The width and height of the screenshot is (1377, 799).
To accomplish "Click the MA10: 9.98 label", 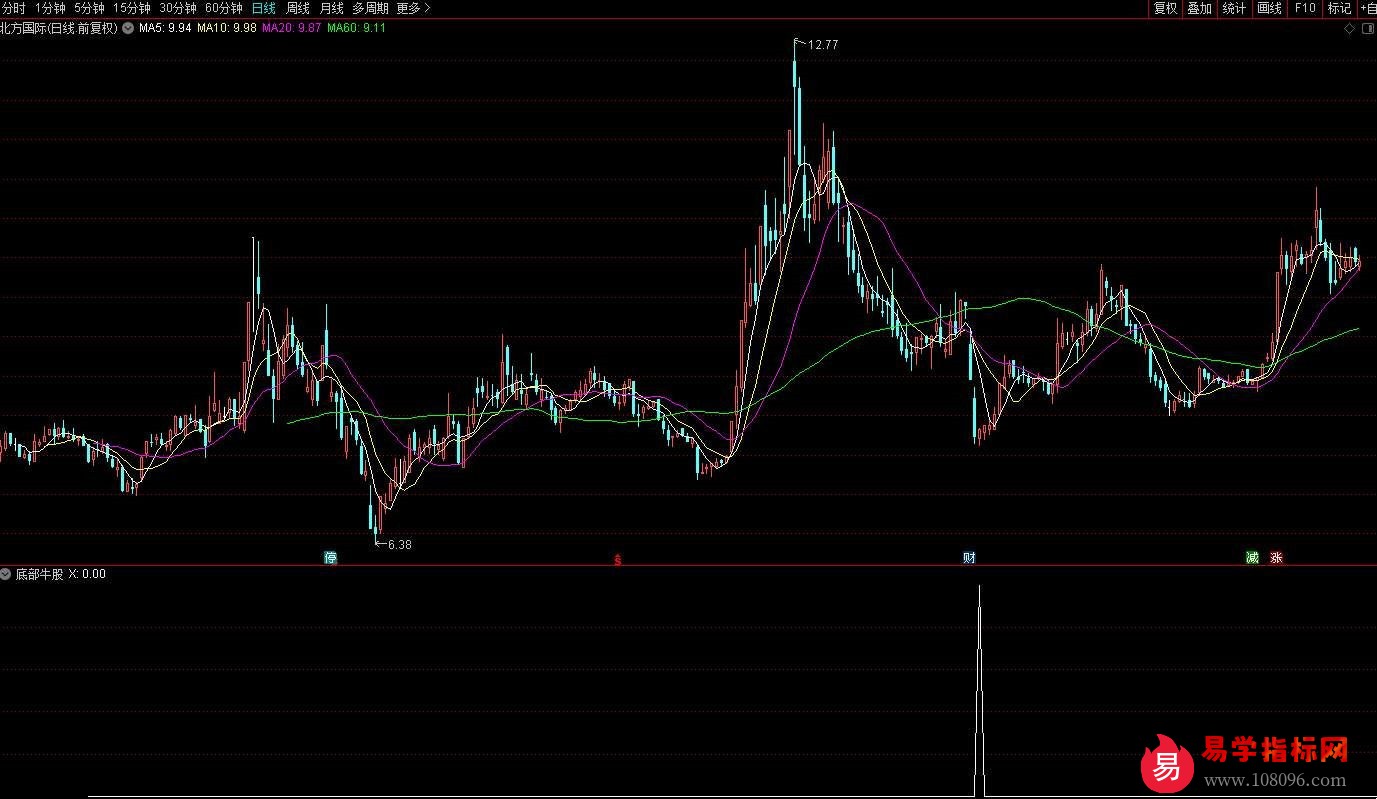I will 227,28.
